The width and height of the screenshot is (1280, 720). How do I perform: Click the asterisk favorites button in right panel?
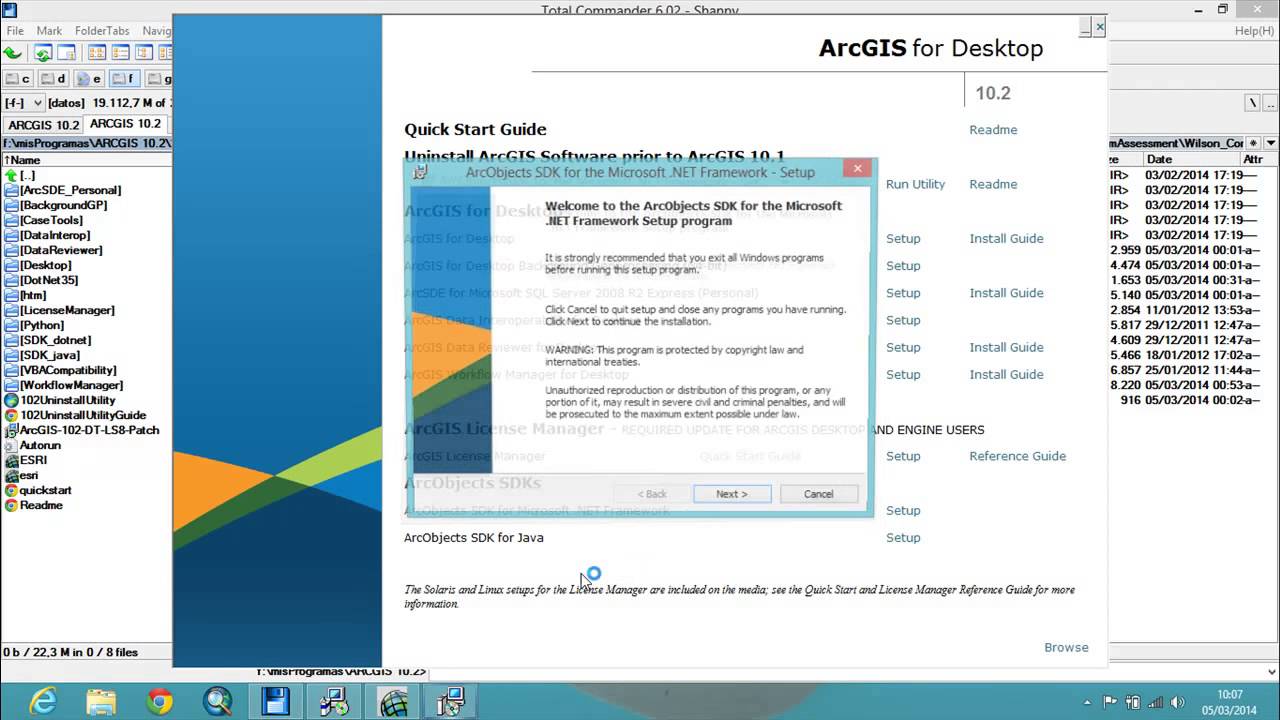(x=1253, y=143)
